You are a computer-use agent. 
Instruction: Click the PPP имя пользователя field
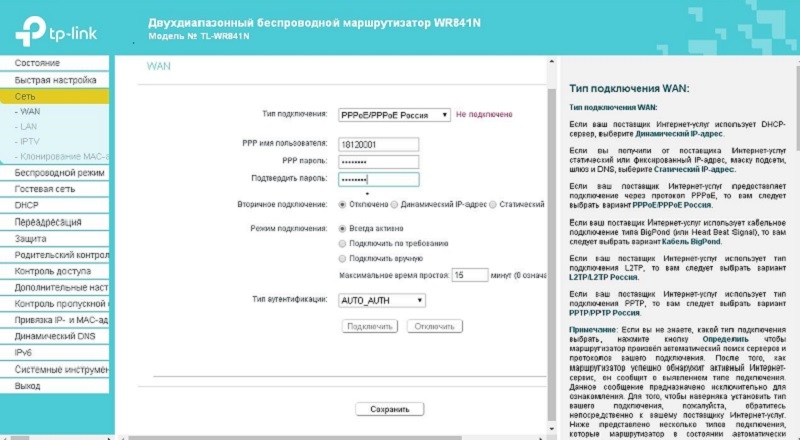point(378,144)
